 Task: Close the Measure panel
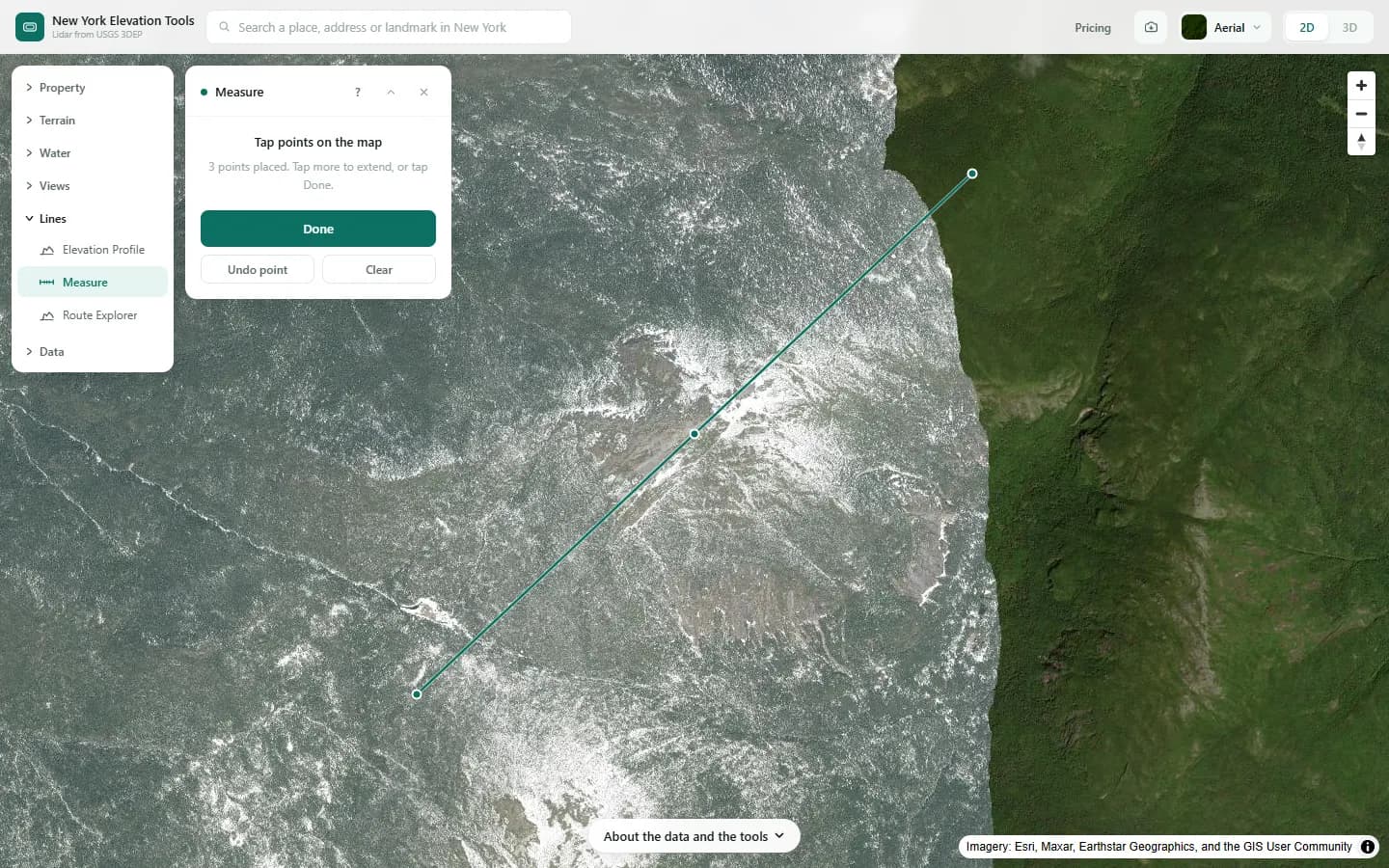(423, 92)
